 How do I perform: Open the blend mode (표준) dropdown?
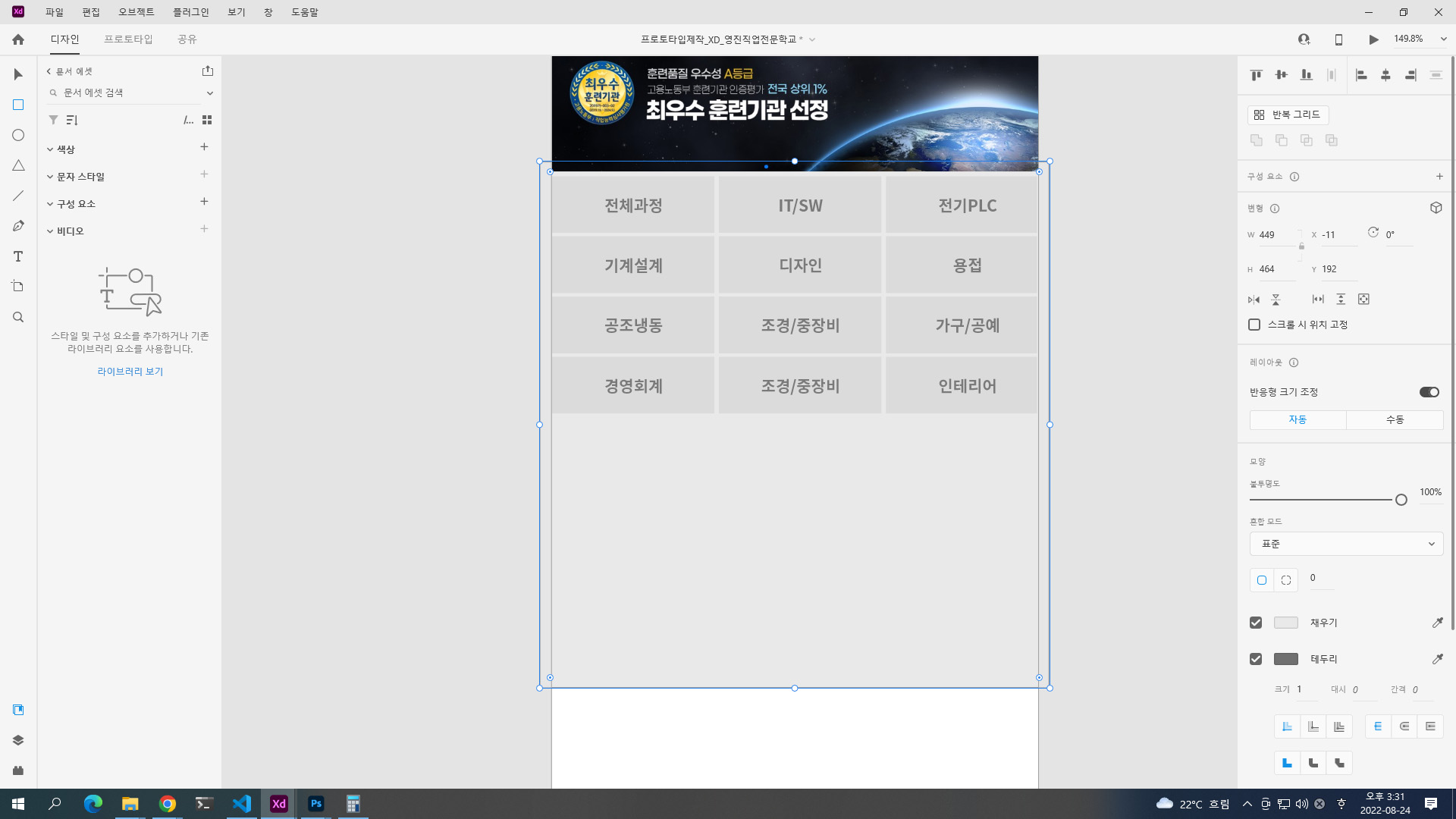pos(1346,544)
